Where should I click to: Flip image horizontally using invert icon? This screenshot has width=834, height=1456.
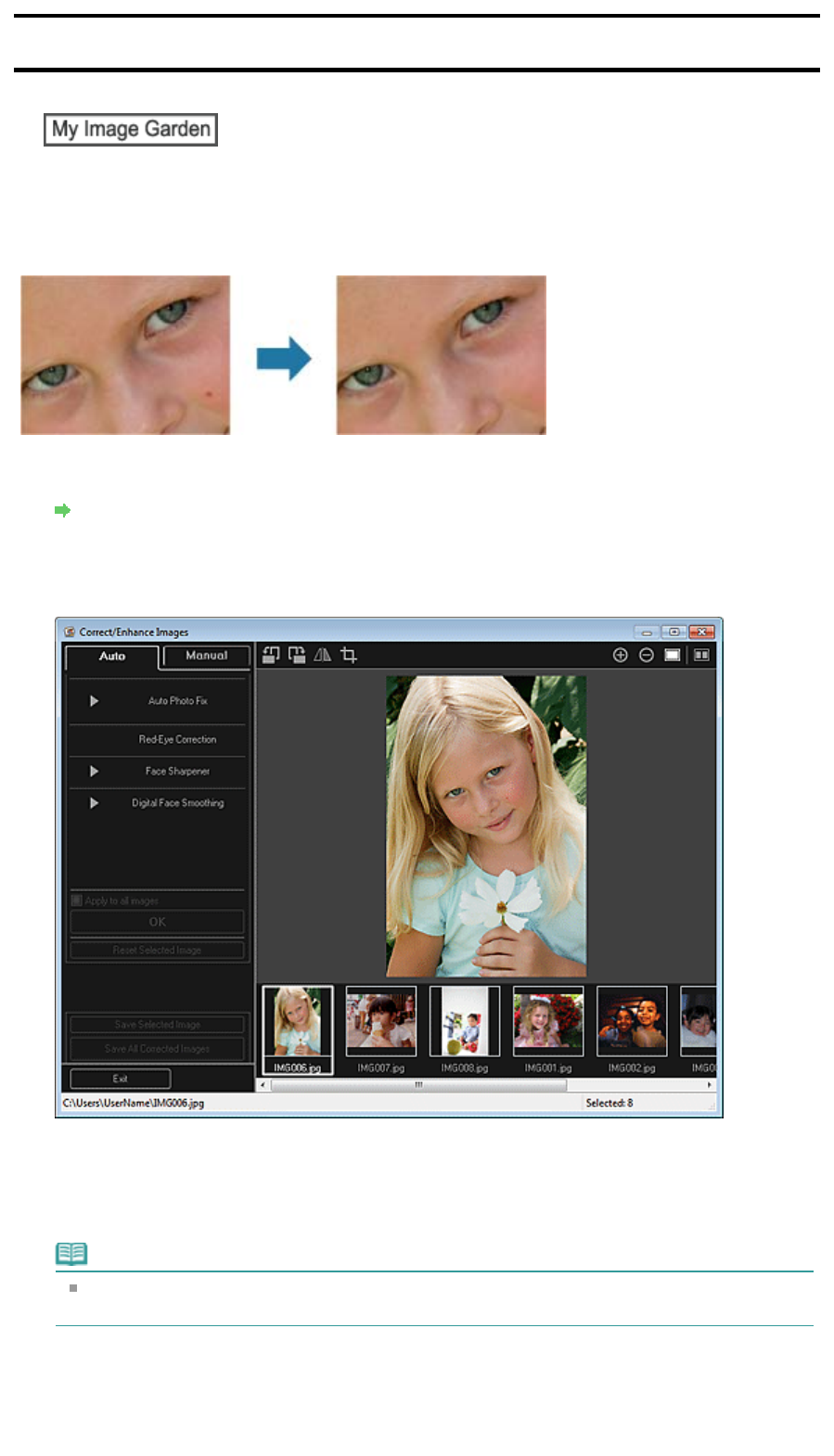click(x=323, y=655)
